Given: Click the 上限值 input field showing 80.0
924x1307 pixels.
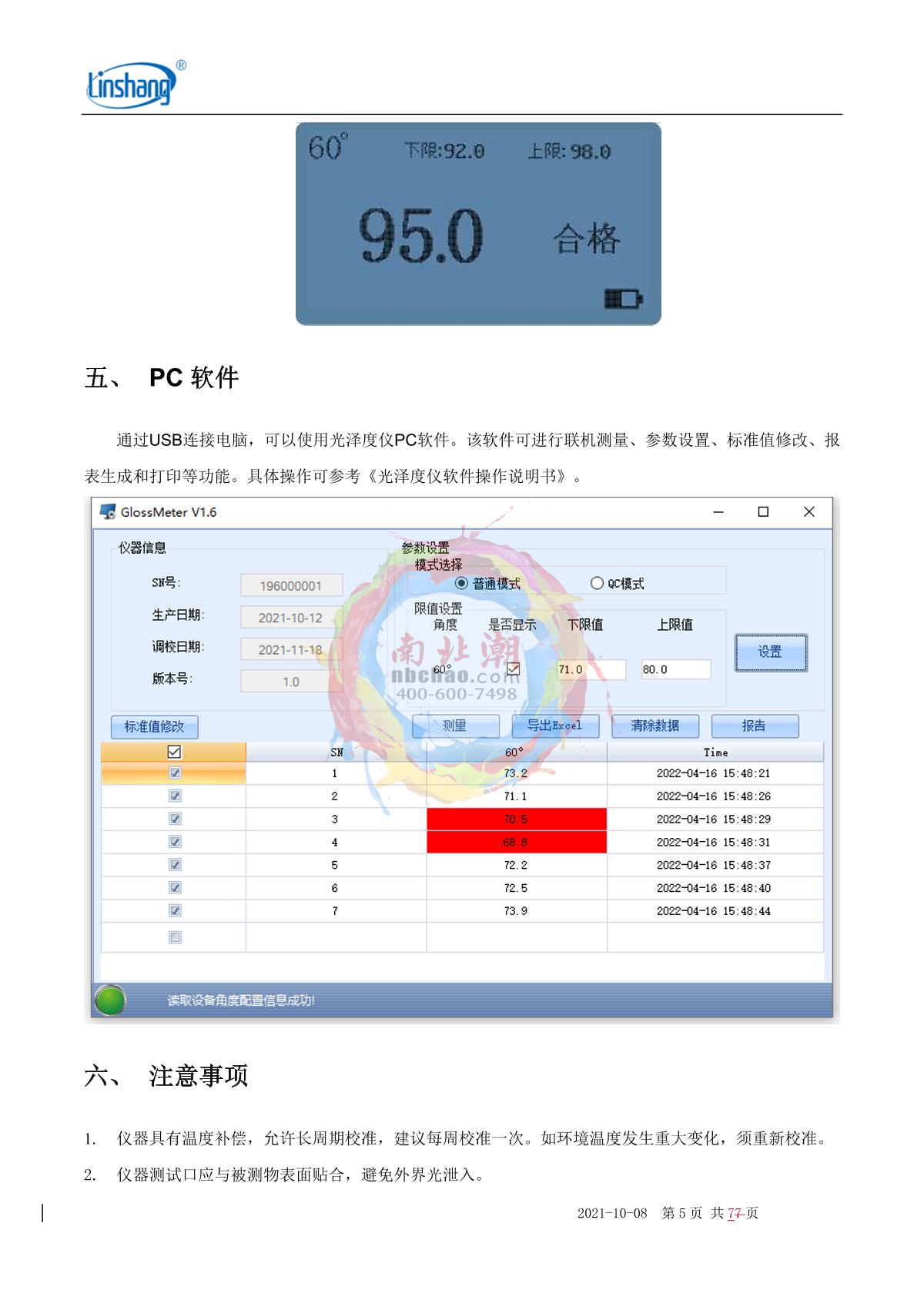Looking at the screenshot, I should 676,669.
